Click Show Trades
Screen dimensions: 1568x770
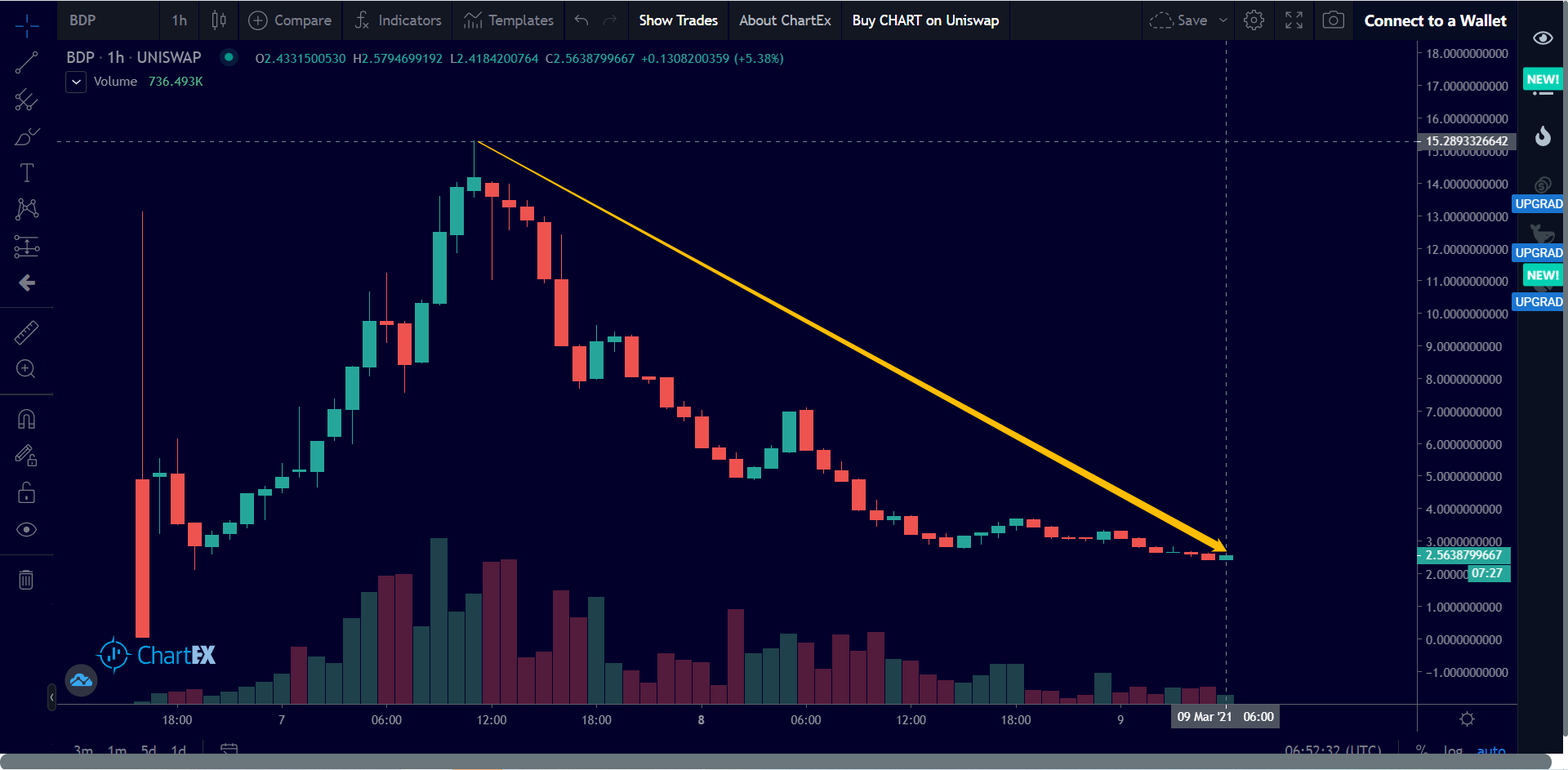point(678,20)
